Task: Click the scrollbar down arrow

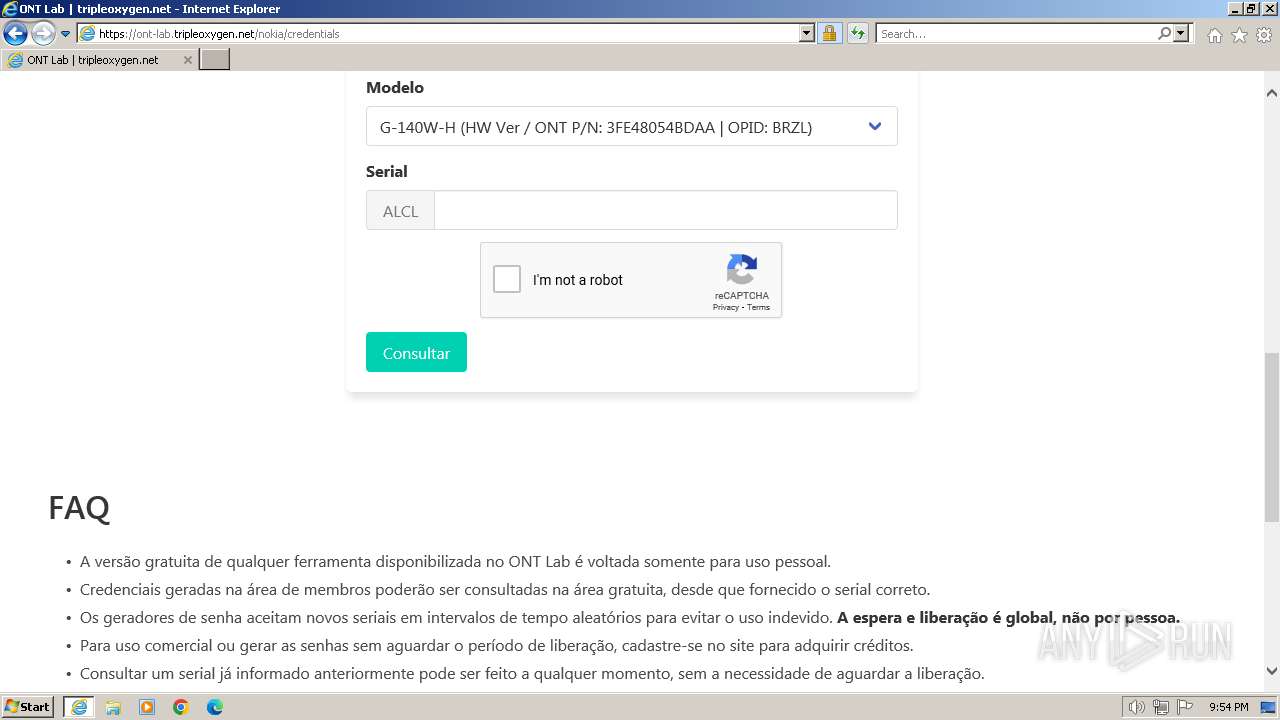Action: click(1271, 672)
